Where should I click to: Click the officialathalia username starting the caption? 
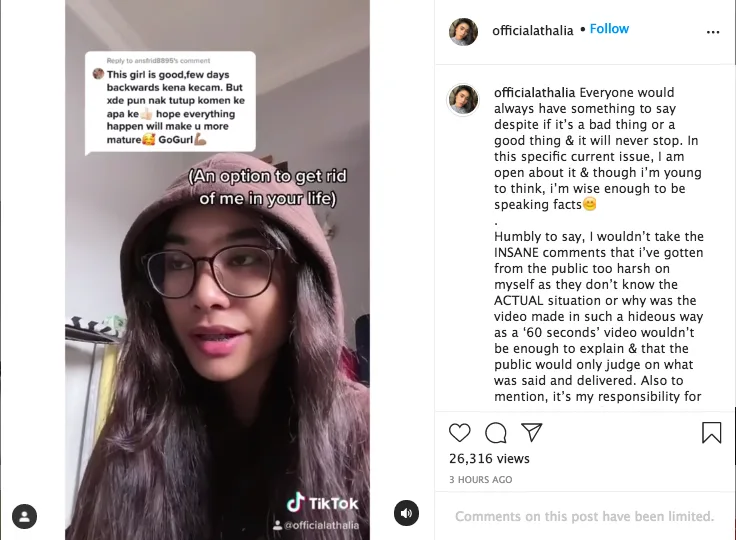534,93
